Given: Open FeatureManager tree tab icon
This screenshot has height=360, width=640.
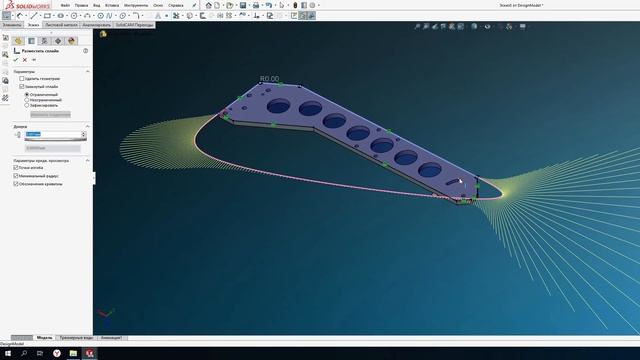Looking at the screenshot, I should tap(18, 41).
